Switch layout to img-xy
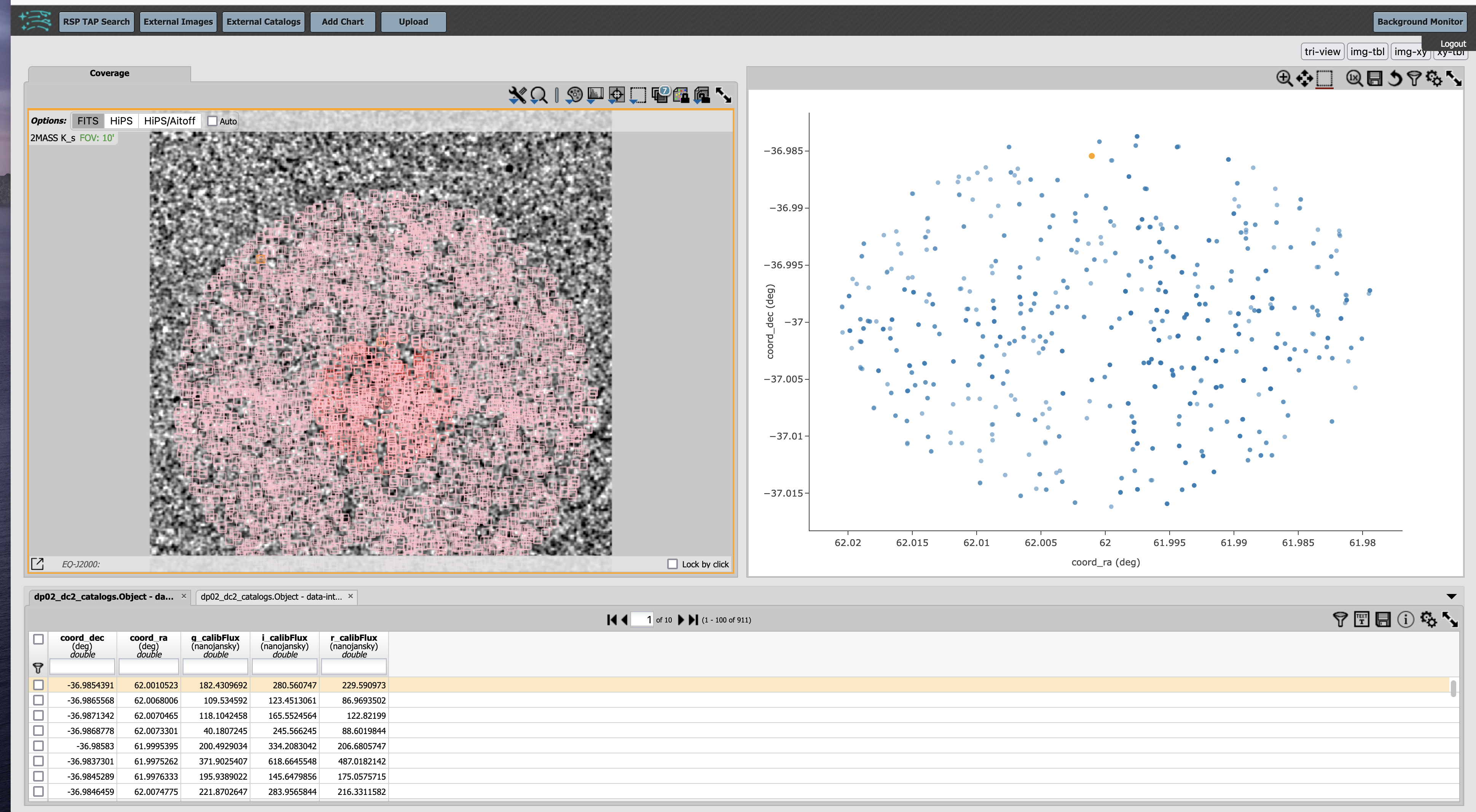This screenshot has height=812, width=1476. (1410, 51)
